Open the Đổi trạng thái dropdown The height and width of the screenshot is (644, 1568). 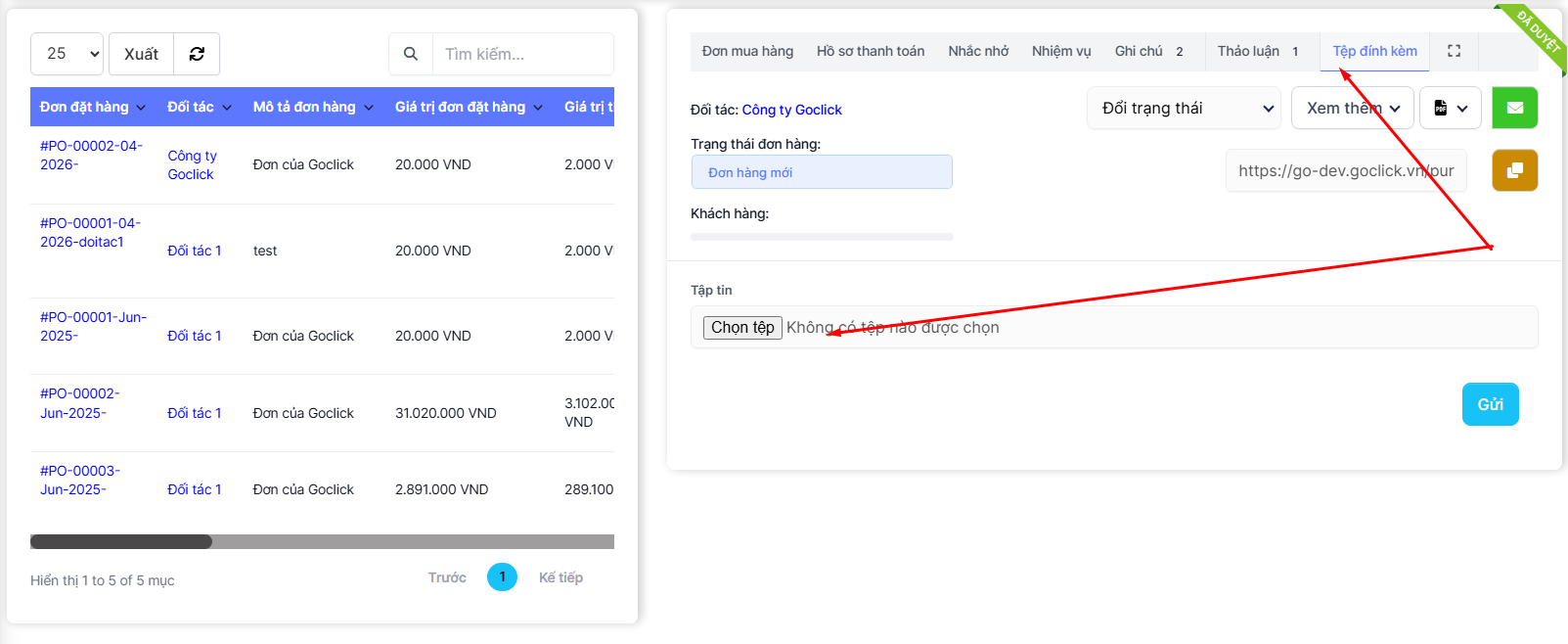click(1185, 108)
